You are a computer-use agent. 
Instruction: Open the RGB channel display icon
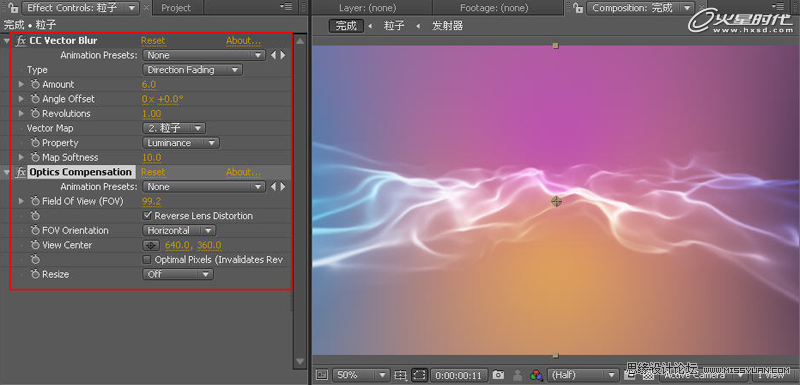(x=536, y=375)
